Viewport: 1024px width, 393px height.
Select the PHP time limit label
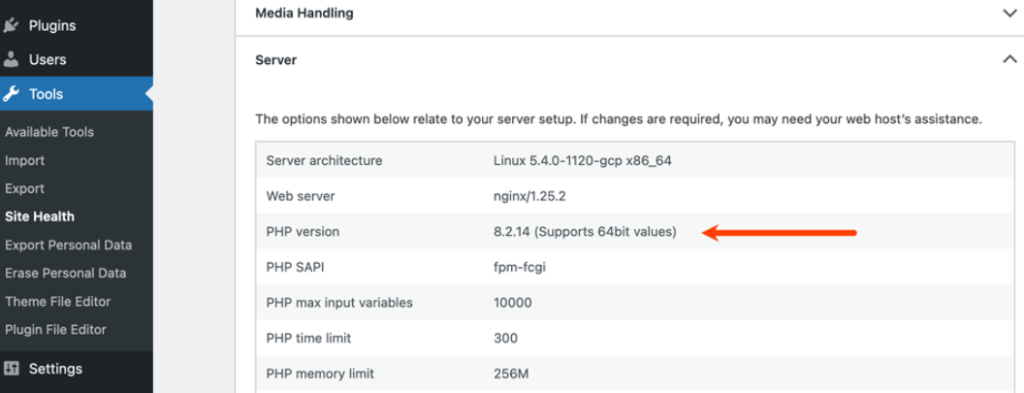pos(308,338)
